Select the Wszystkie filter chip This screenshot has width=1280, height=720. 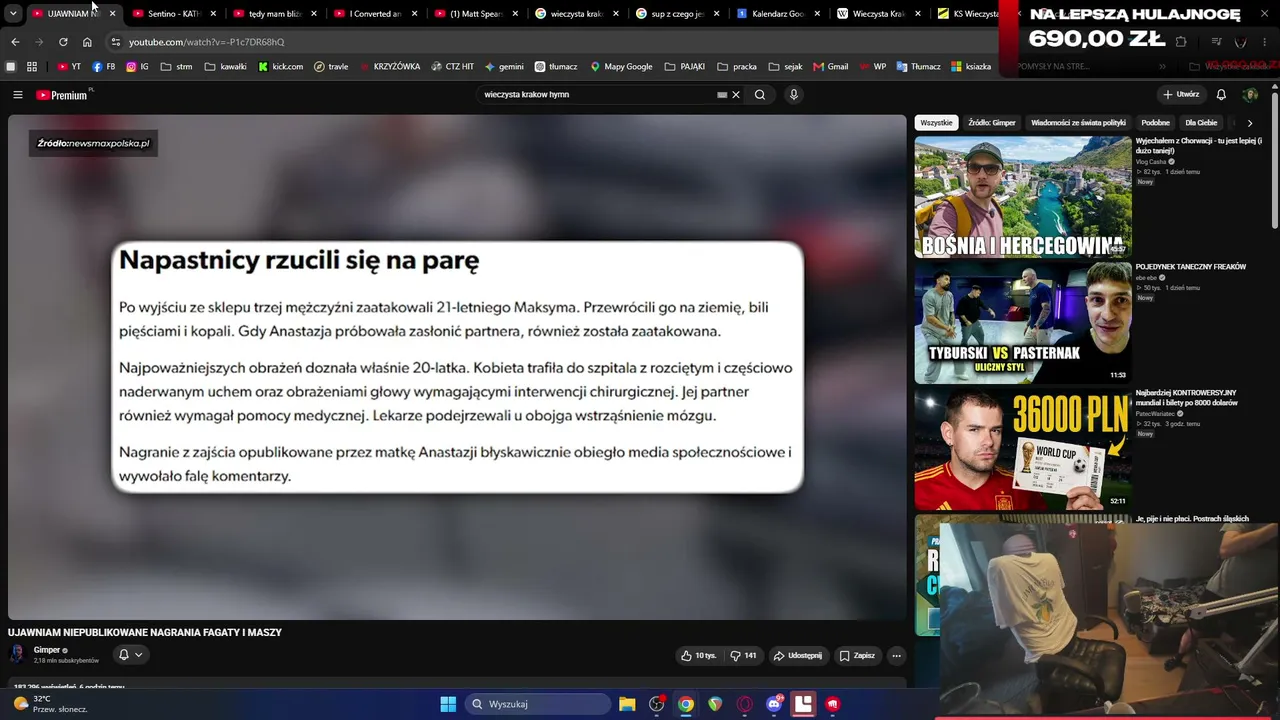pos(936,123)
